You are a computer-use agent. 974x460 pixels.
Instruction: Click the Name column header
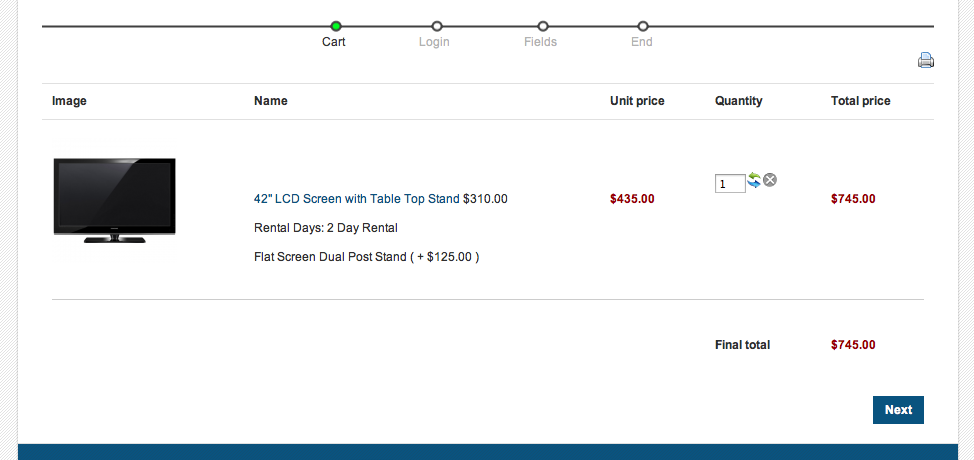coord(271,101)
